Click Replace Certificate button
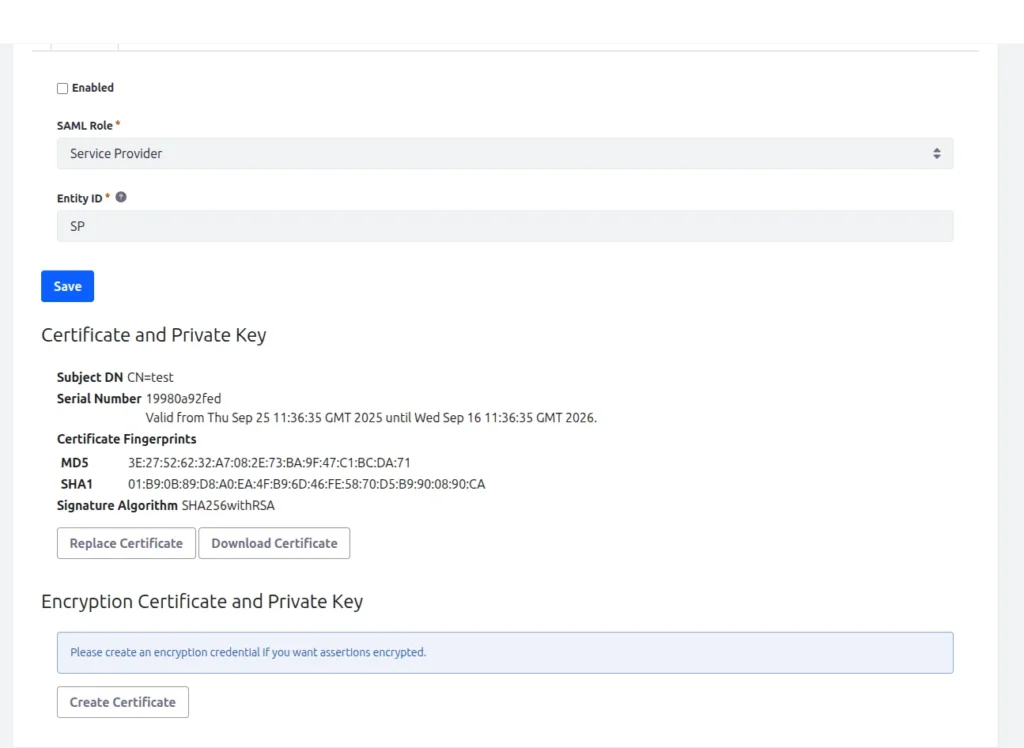Viewport: 1024px width, 748px height. [x=126, y=543]
